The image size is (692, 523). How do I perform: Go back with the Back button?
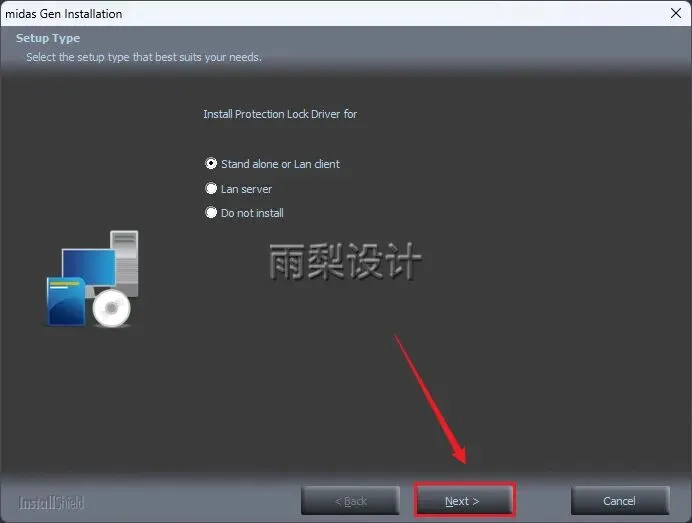tap(350, 500)
